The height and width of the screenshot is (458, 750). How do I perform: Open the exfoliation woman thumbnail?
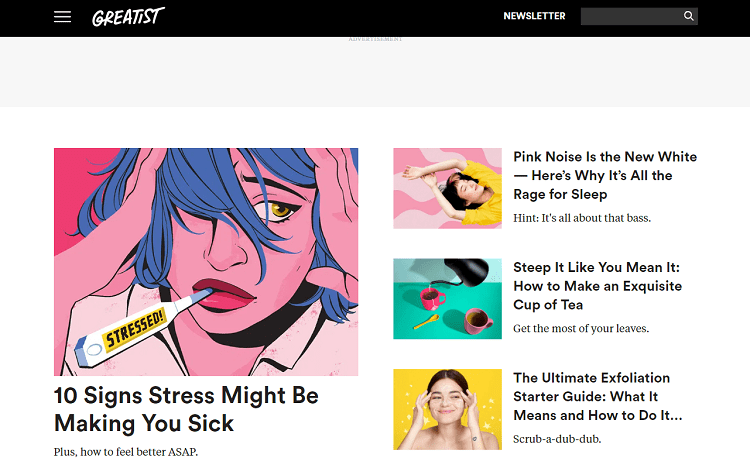[x=447, y=409]
